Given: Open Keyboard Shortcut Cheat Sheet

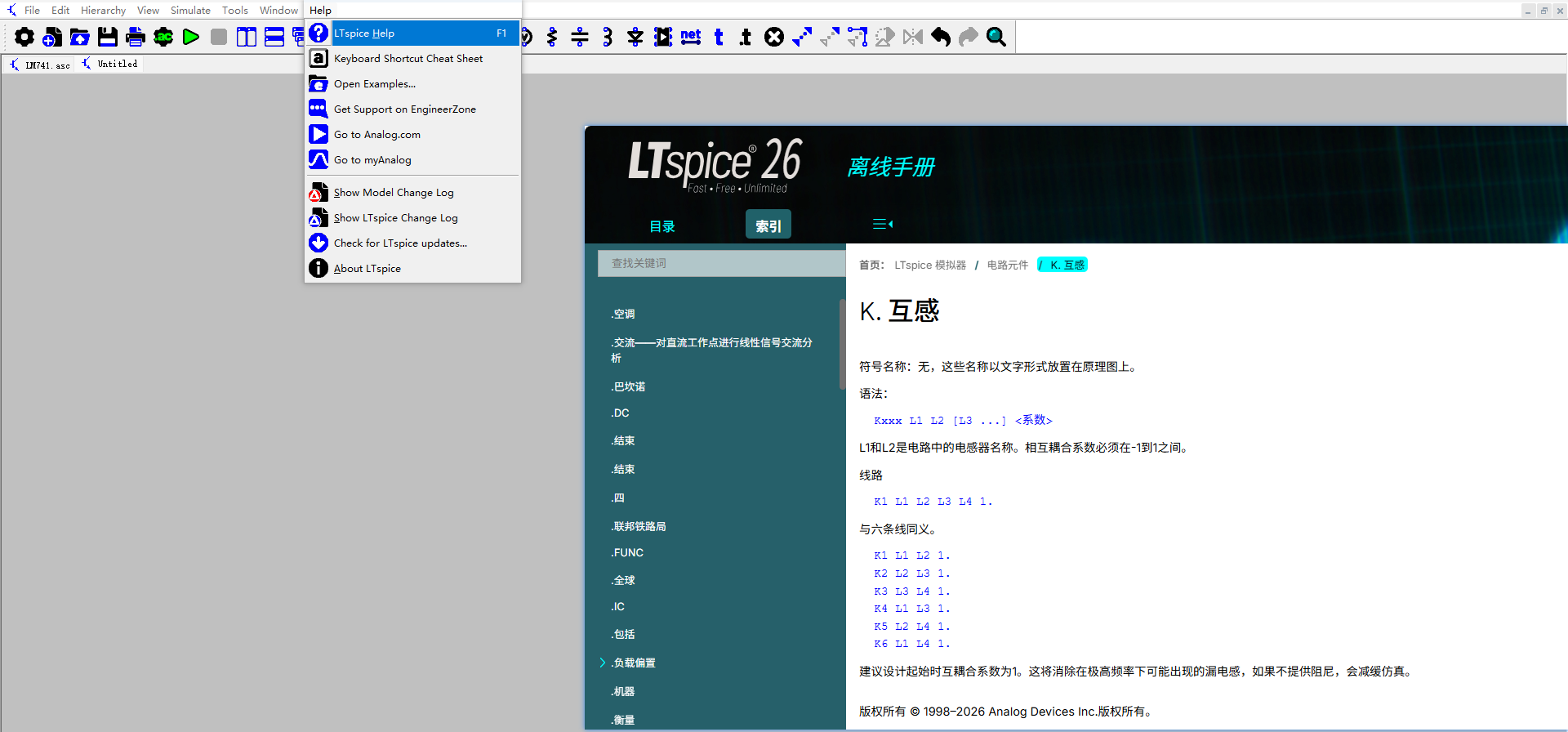Looking at the screenshot, I should 413,59.
